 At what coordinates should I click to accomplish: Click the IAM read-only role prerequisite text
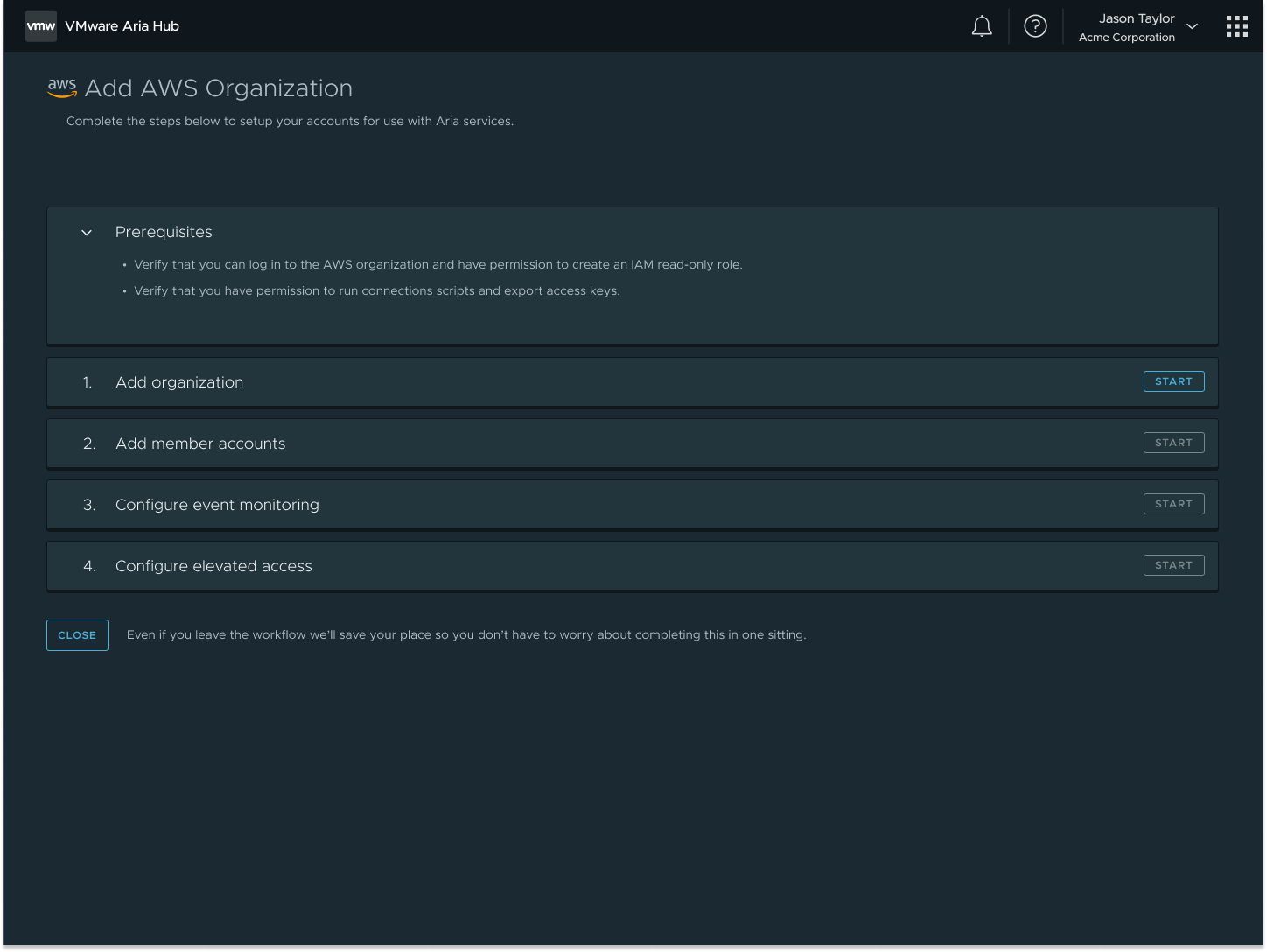(x=438, y=265)
